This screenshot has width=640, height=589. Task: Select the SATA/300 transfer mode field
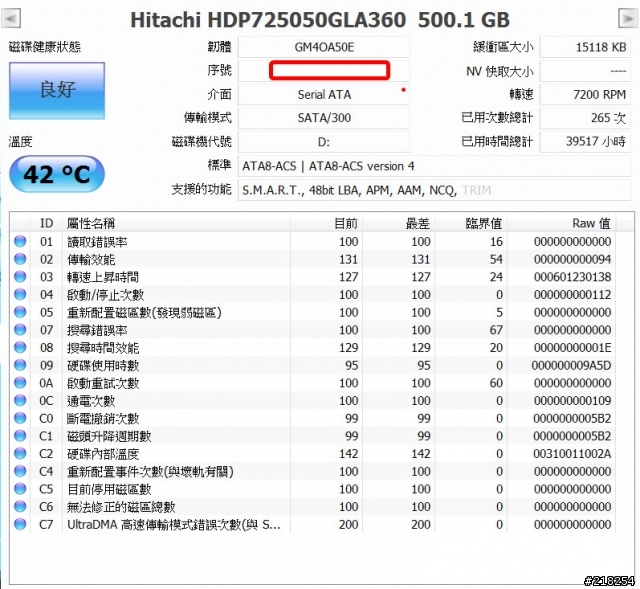coord(324,118)
